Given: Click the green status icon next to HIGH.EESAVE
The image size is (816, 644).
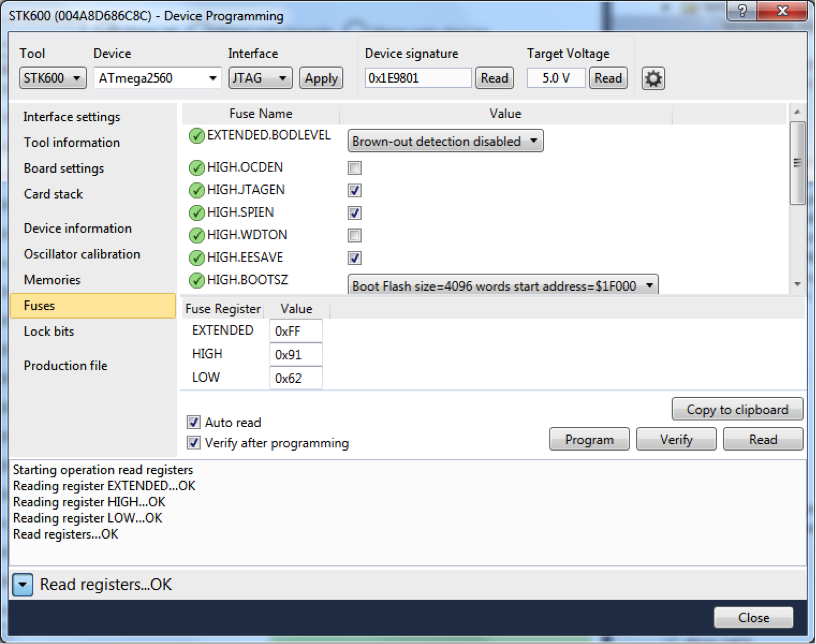Looking at the screenshot, I should [196, 257].
